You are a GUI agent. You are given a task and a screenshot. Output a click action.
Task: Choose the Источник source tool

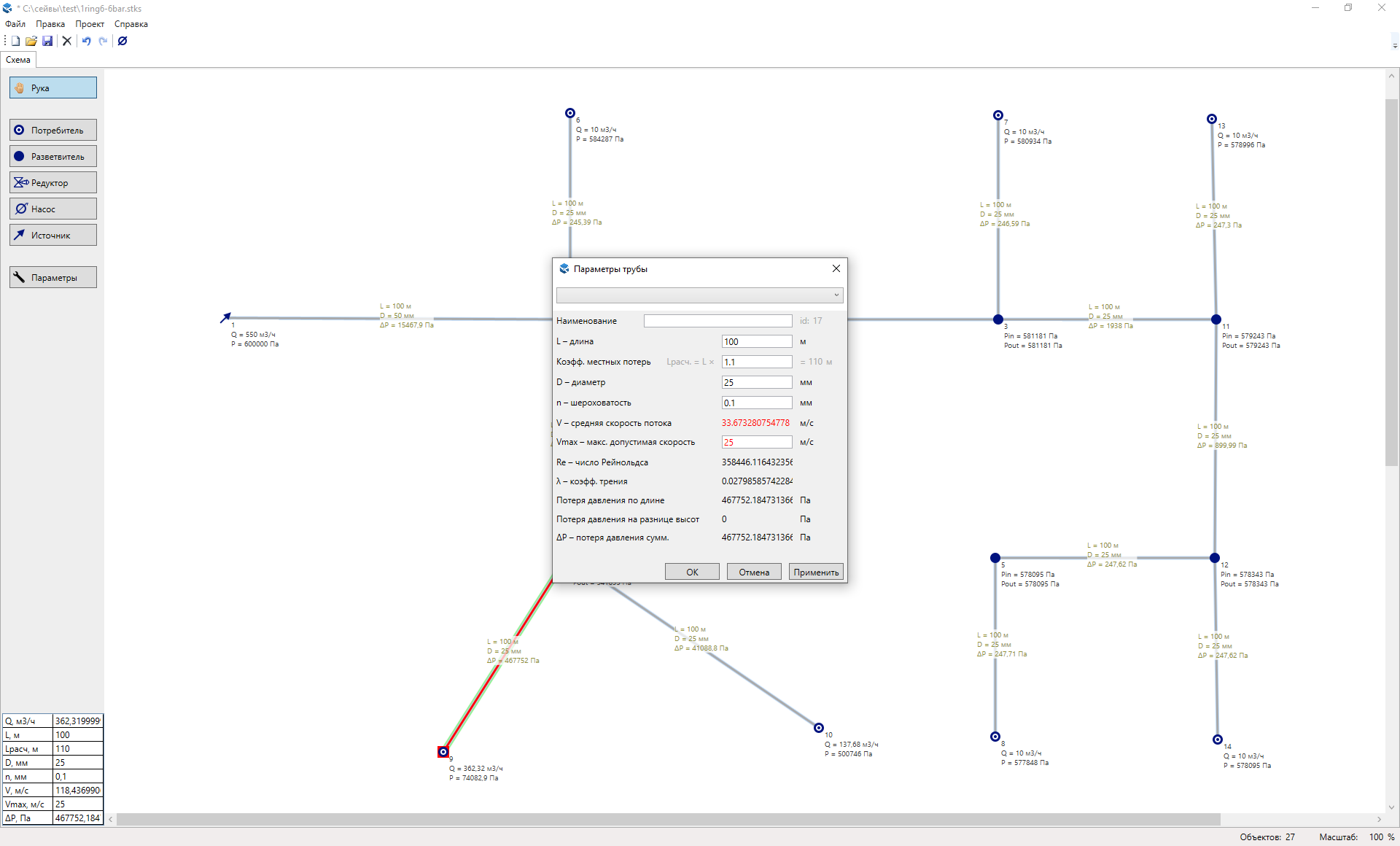pyautogui.click(x=52, y=235)
